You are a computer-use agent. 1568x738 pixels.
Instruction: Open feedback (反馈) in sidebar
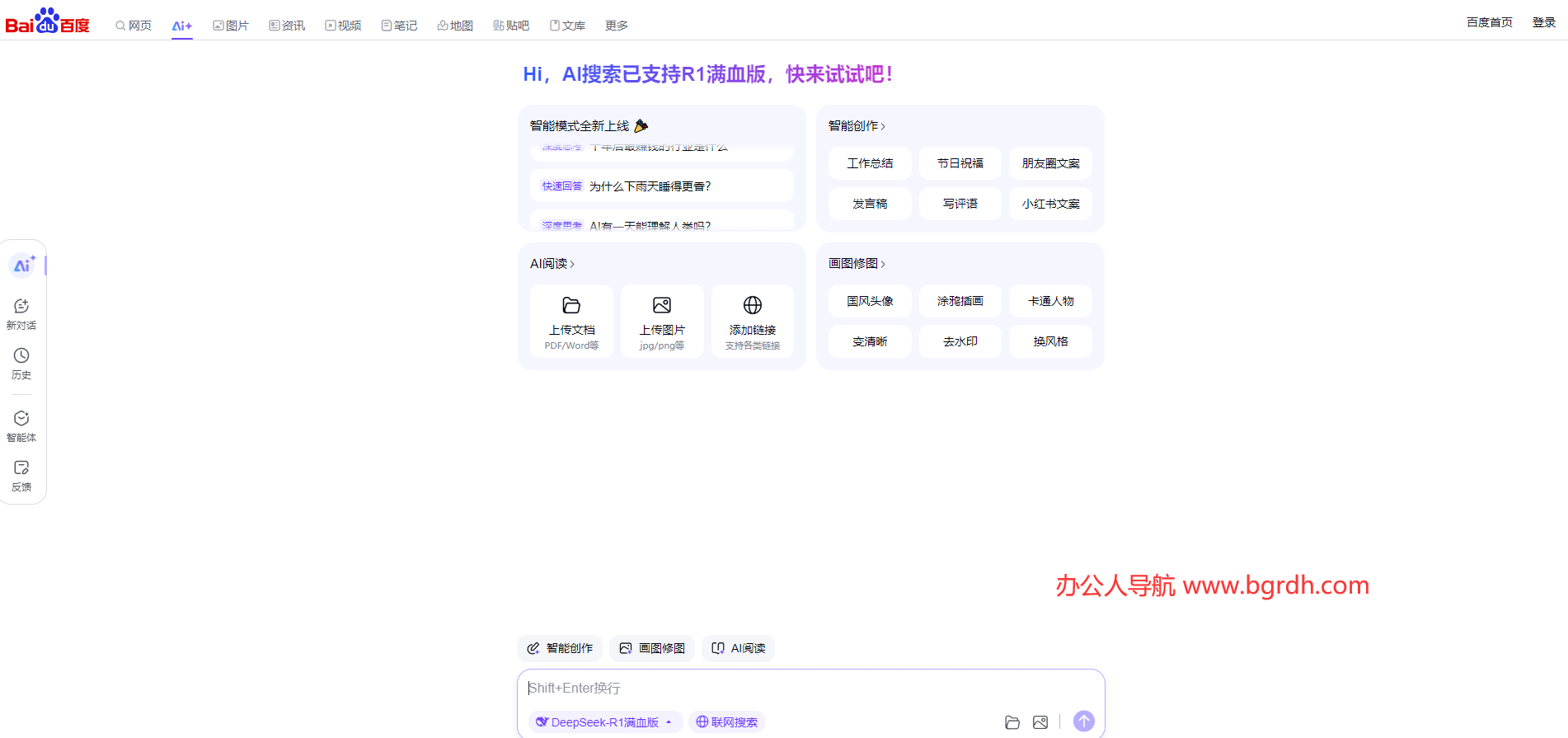pyautogui.click(x=21, y=476)
